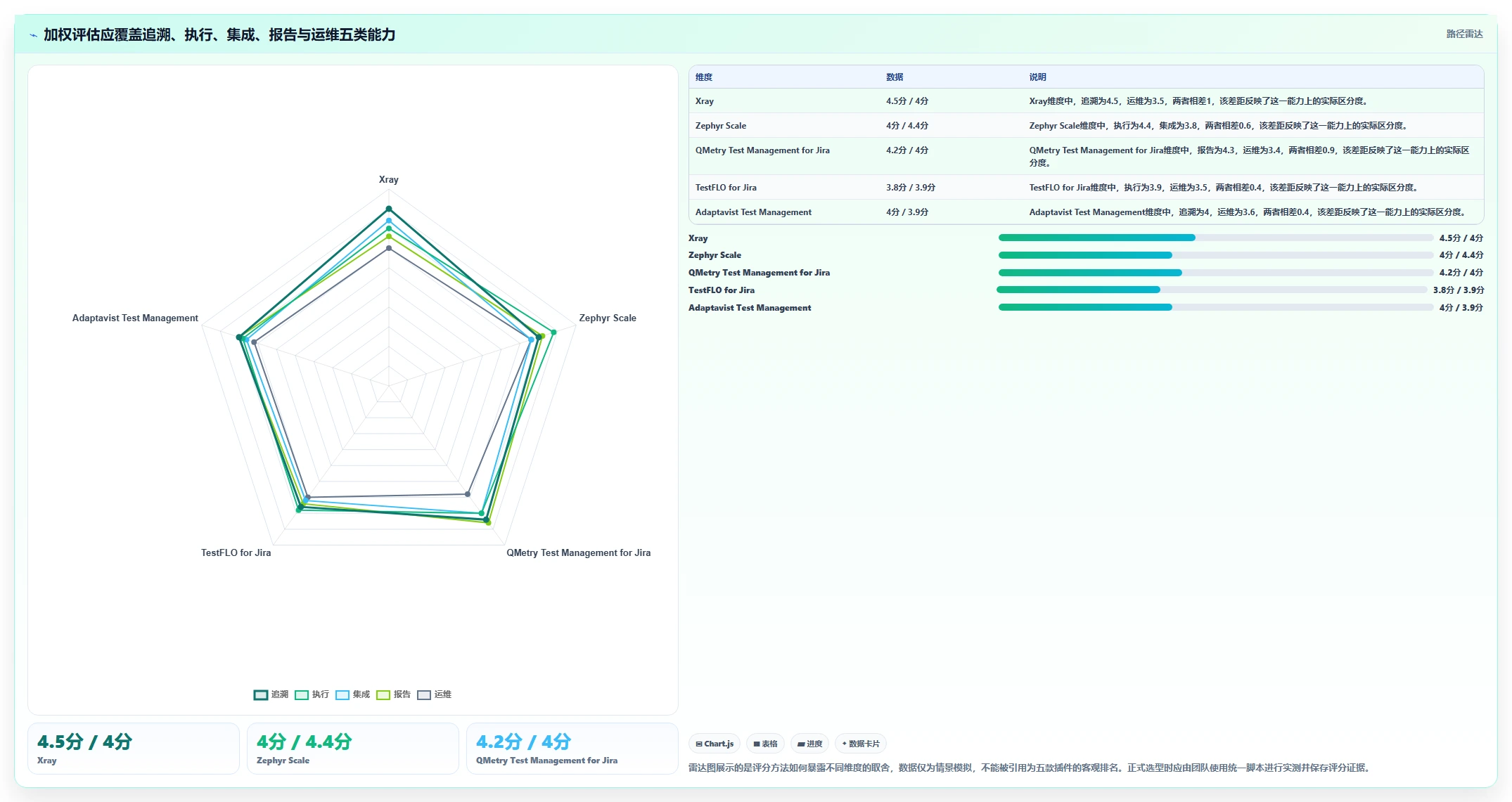Open the Xray 4.5分 / 4分 score card

[134, 749]
